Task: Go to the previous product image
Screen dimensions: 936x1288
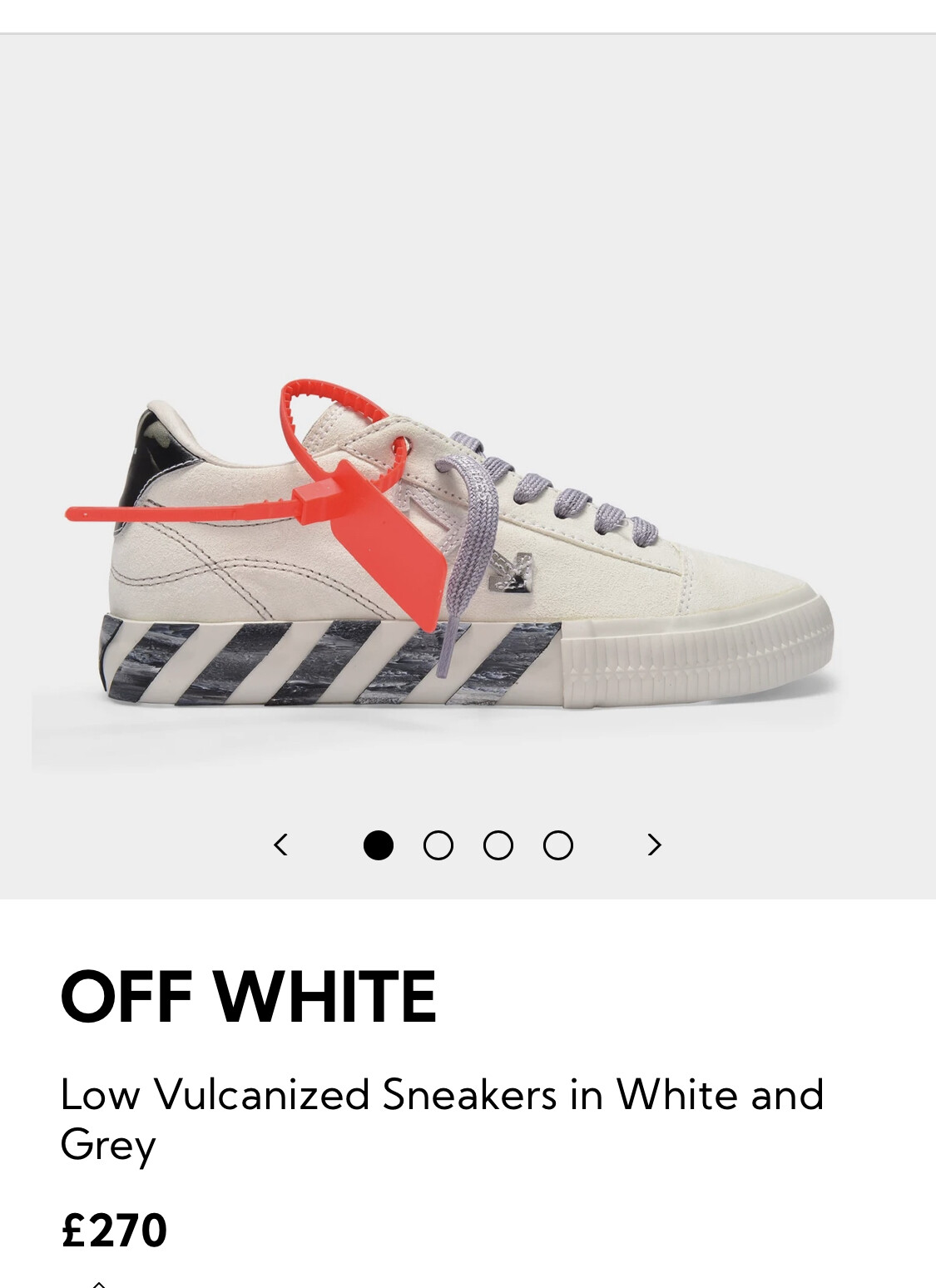Action: [x=281, y=845]
